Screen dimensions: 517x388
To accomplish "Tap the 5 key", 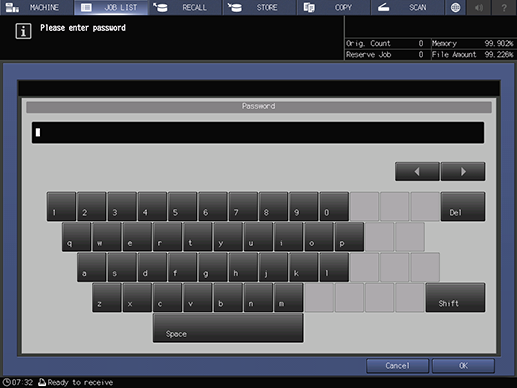I will pos(183,206).
